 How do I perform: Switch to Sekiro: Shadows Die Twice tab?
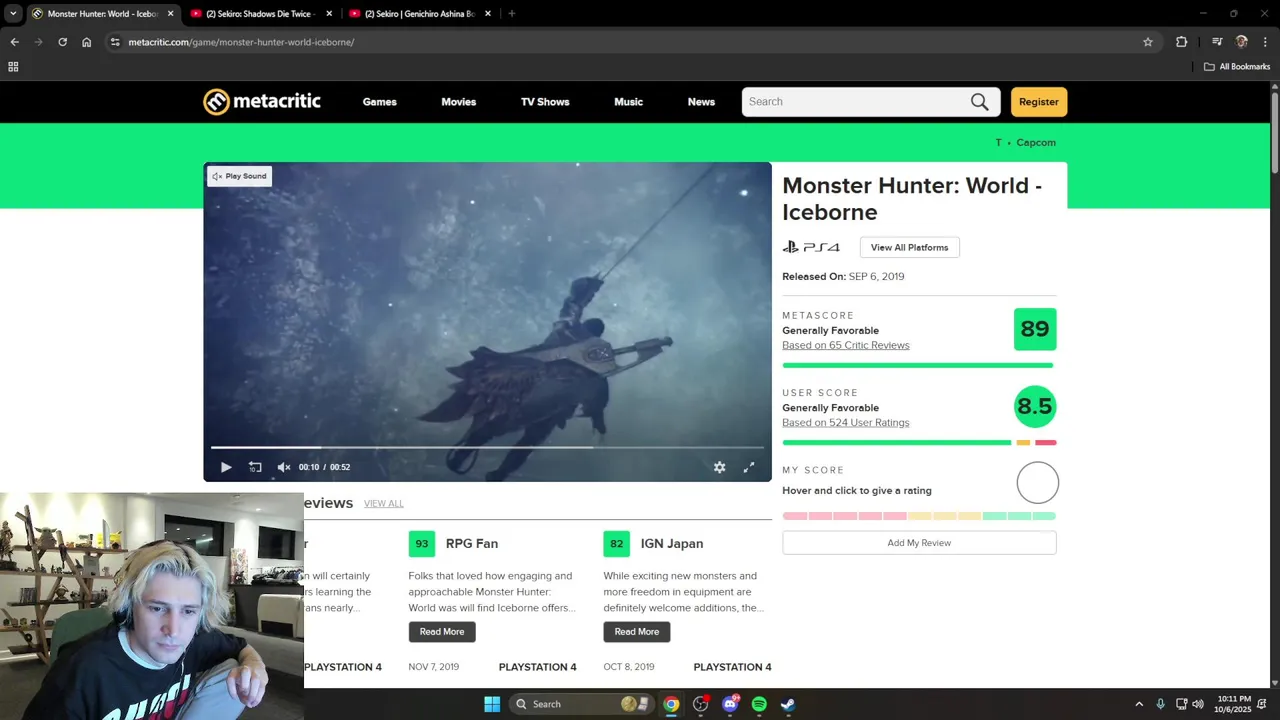[x=261, y=14]
